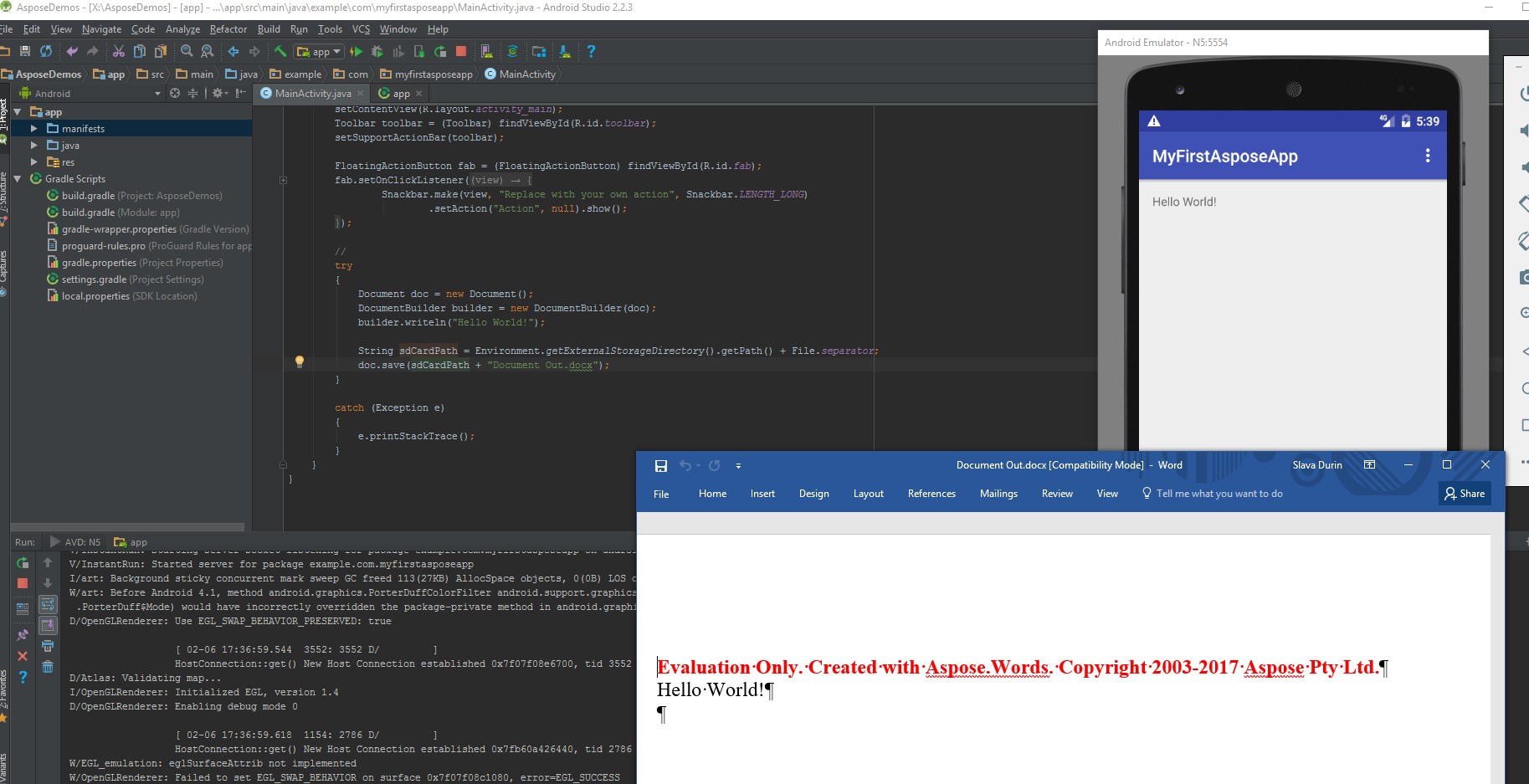The height and width of the screenshot is (784, 1529).
Task: Select the AVD: N5 run tab
Action: point(75,541)
